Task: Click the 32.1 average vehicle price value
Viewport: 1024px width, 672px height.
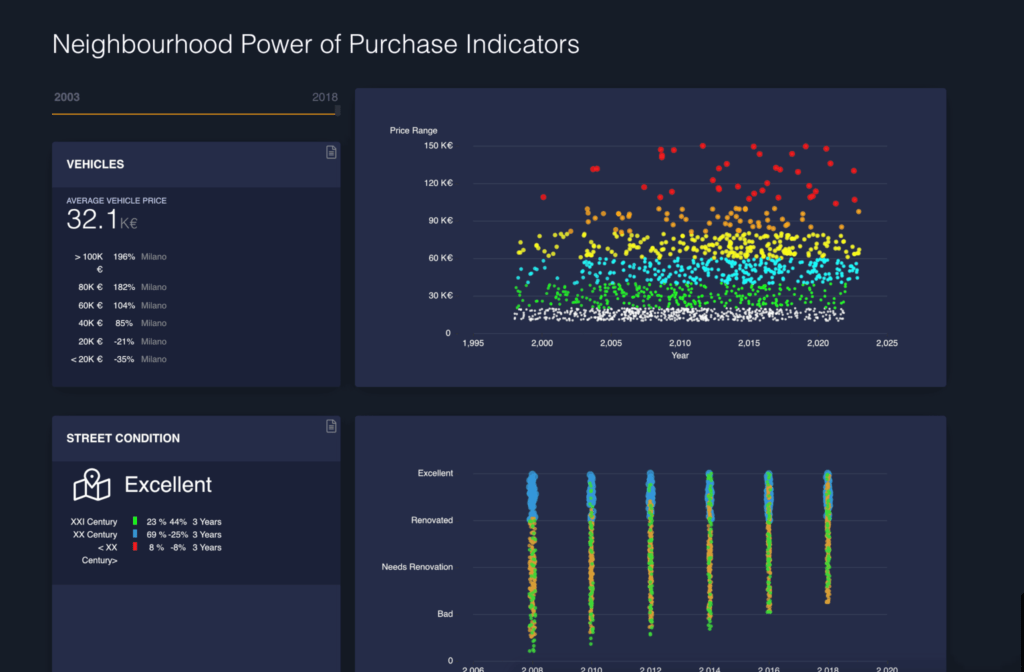Action: pos(92,220)
